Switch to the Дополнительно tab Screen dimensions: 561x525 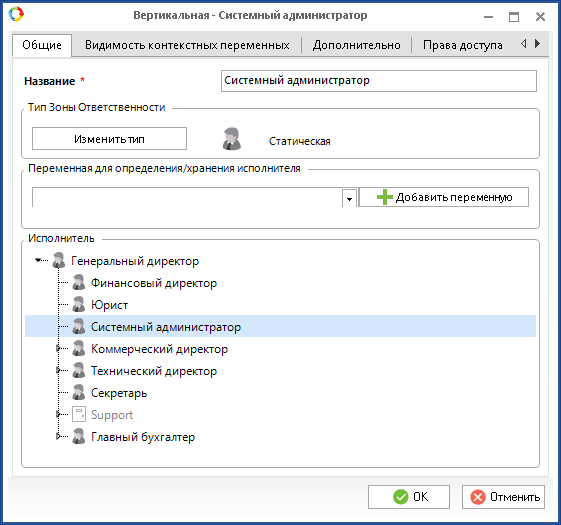(x=356, y=45)
